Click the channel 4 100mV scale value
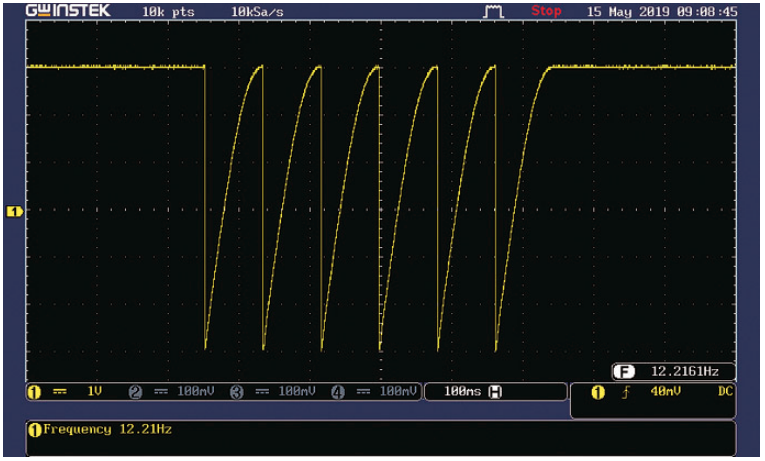The image size is (765, 461). 398,391
